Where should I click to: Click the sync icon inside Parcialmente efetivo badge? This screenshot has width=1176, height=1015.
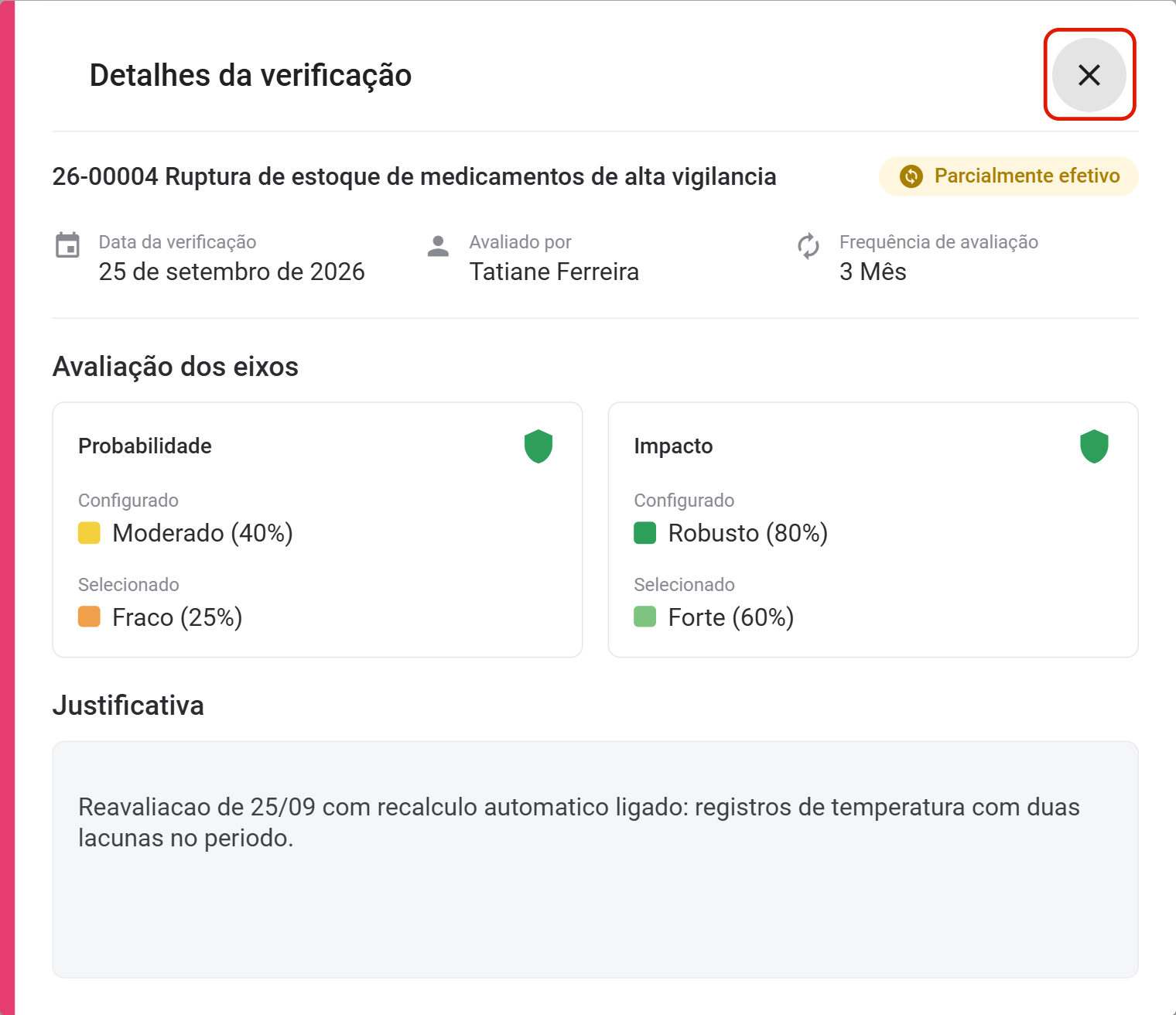coord(911,176)
